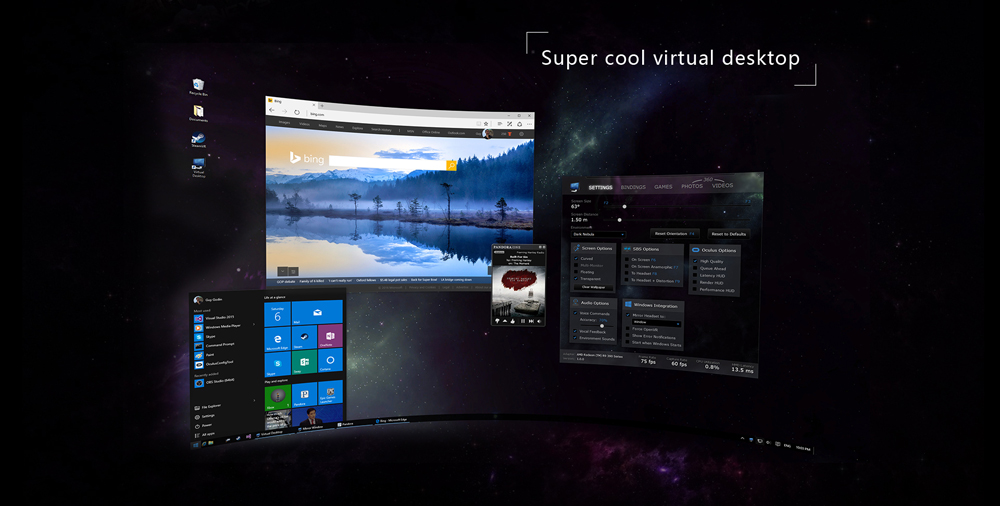Viewport: 1000px width, 506px height.
Task: Open the Mail tile in Start menu
Action: click(x=317, y=313)
